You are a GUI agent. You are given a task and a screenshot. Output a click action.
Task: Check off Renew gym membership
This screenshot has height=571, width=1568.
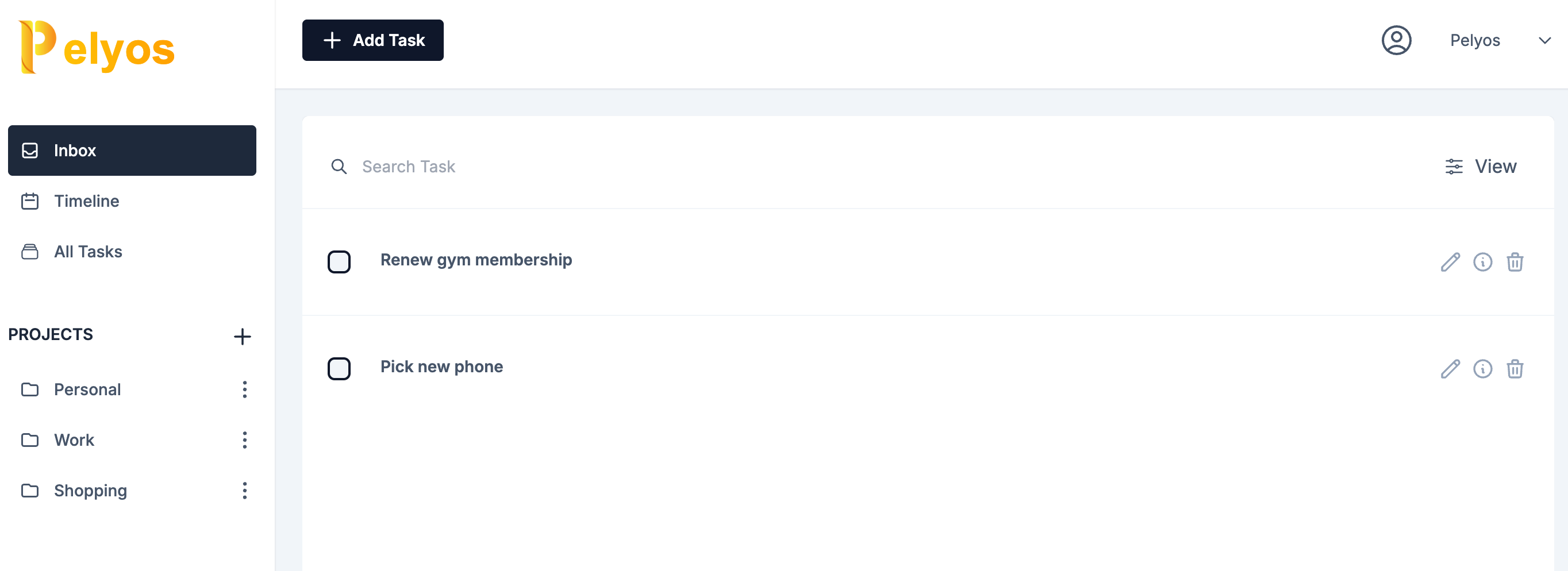[x=339, y=262]
